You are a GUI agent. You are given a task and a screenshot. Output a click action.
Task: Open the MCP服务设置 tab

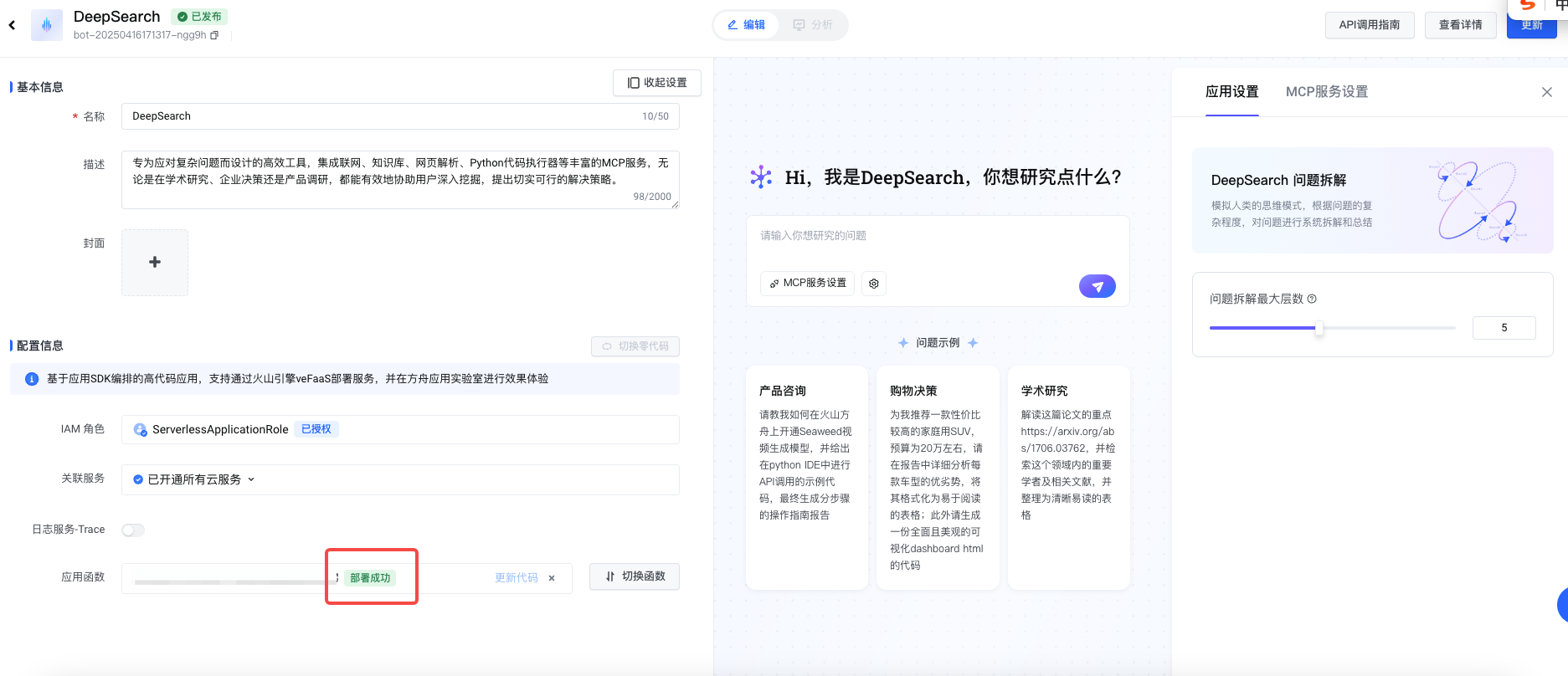[1327, 92]
